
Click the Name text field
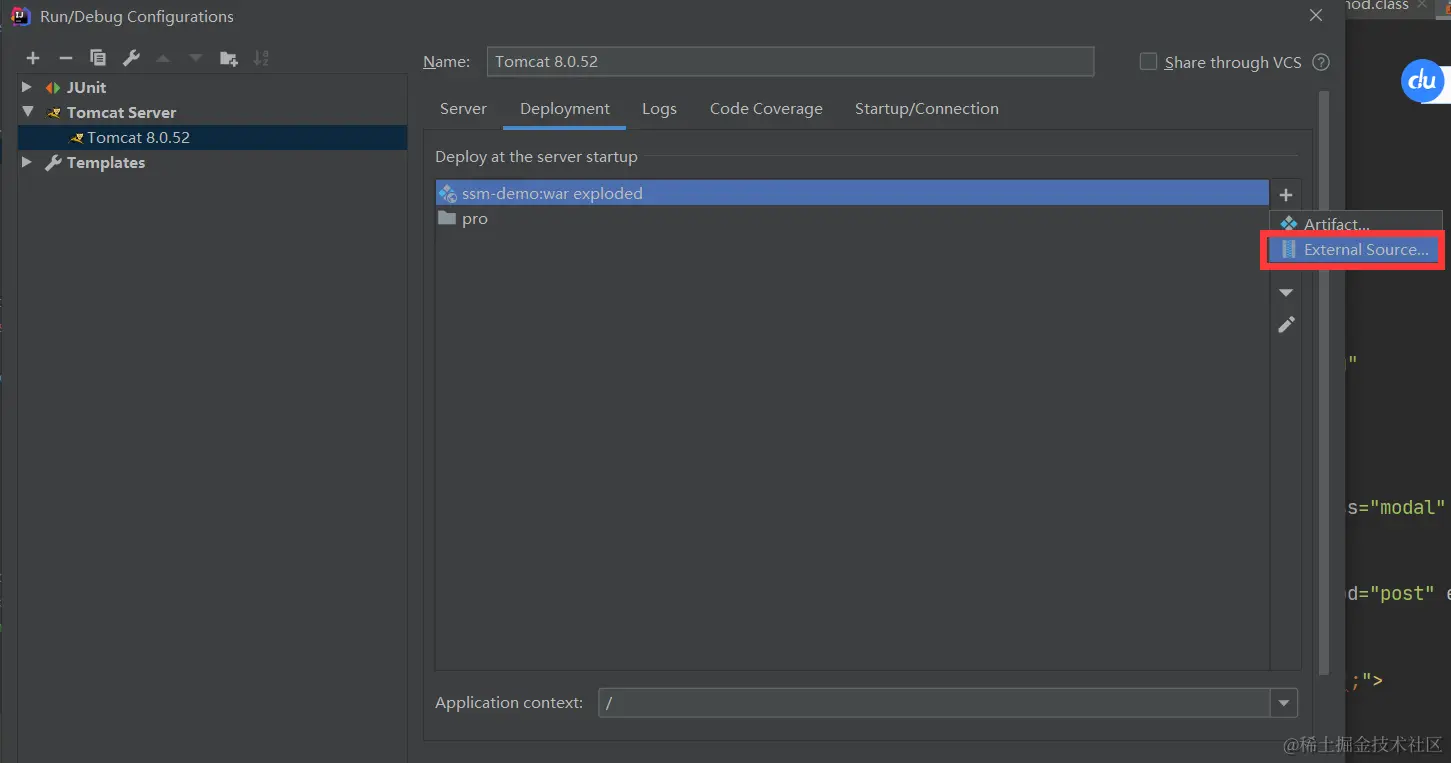(x=790, y=62)
